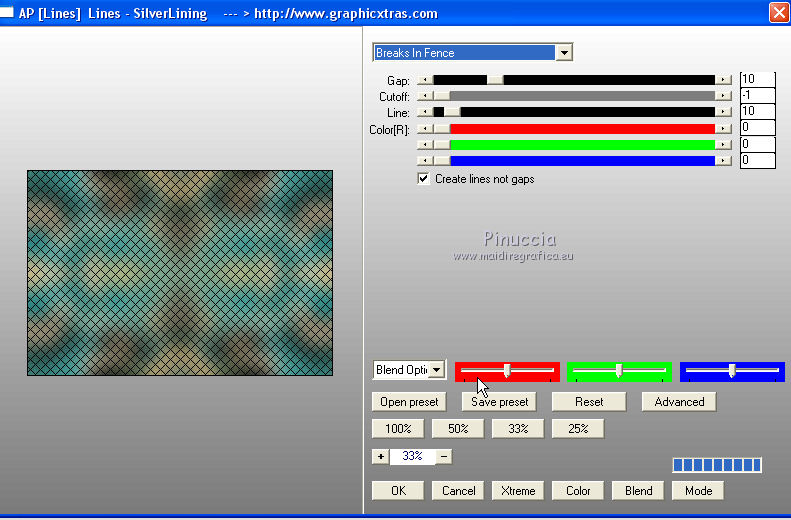Click the Blend button
This screenshot has height=520, width=791.
[x=638, y=491]
